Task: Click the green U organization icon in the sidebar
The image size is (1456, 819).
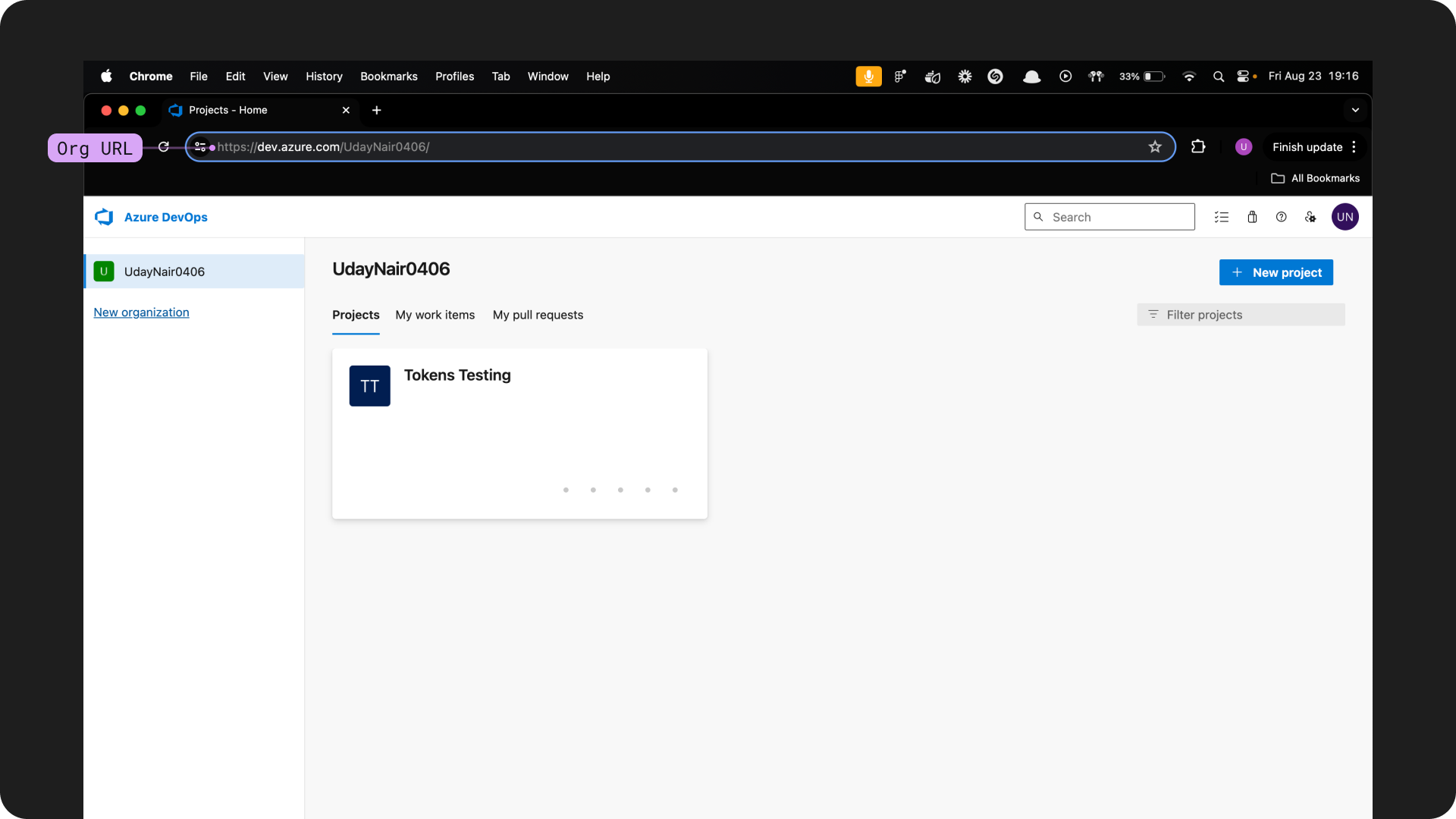Action: click(x=104, y=271)
